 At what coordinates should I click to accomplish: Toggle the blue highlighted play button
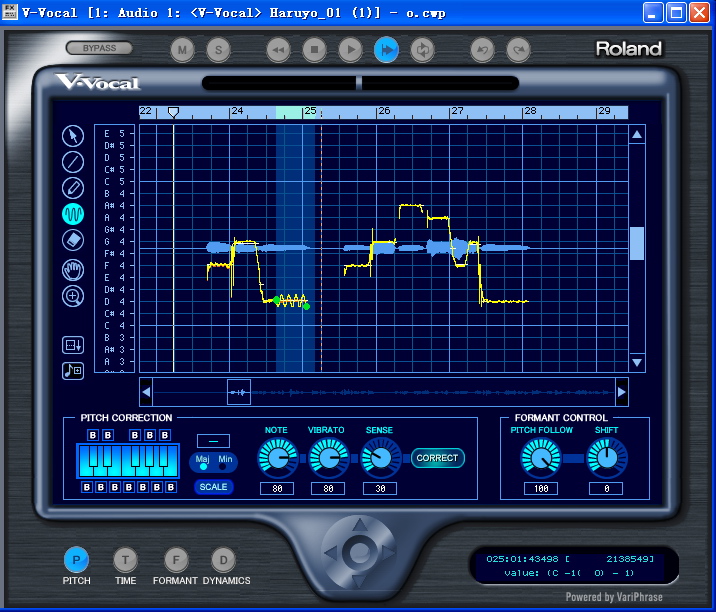pos(386,50)
